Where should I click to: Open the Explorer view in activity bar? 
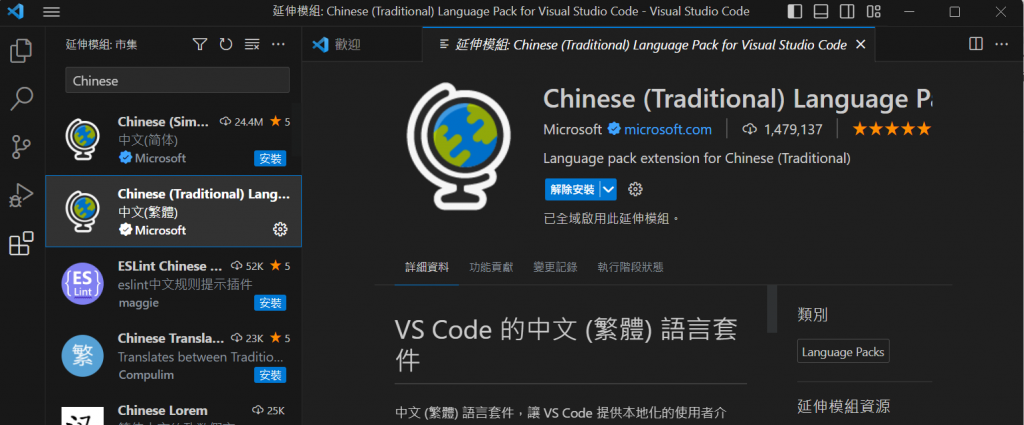coord(22,51)
